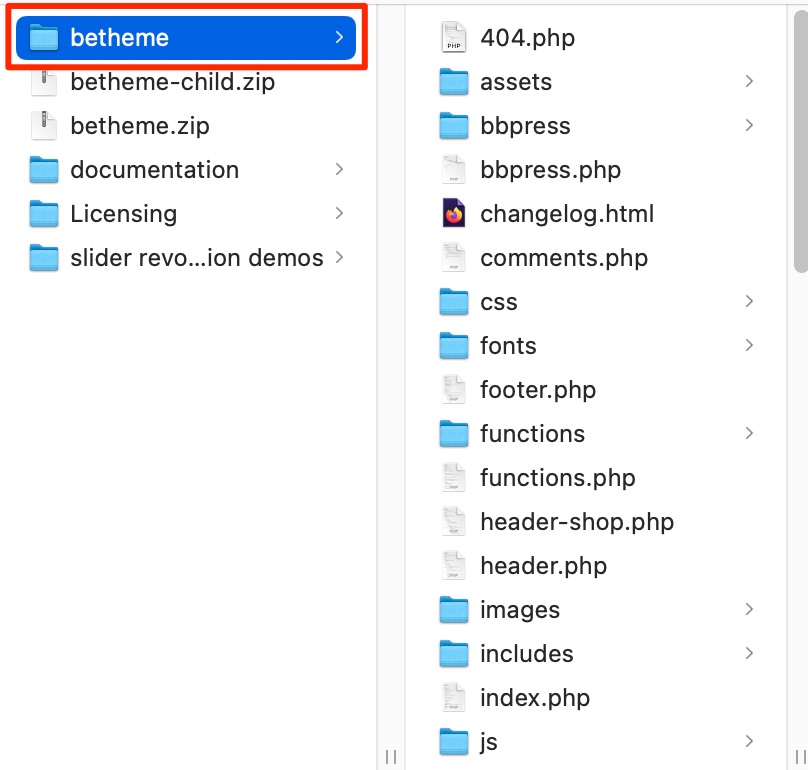Click the includes folder icon

click(452, 653)
